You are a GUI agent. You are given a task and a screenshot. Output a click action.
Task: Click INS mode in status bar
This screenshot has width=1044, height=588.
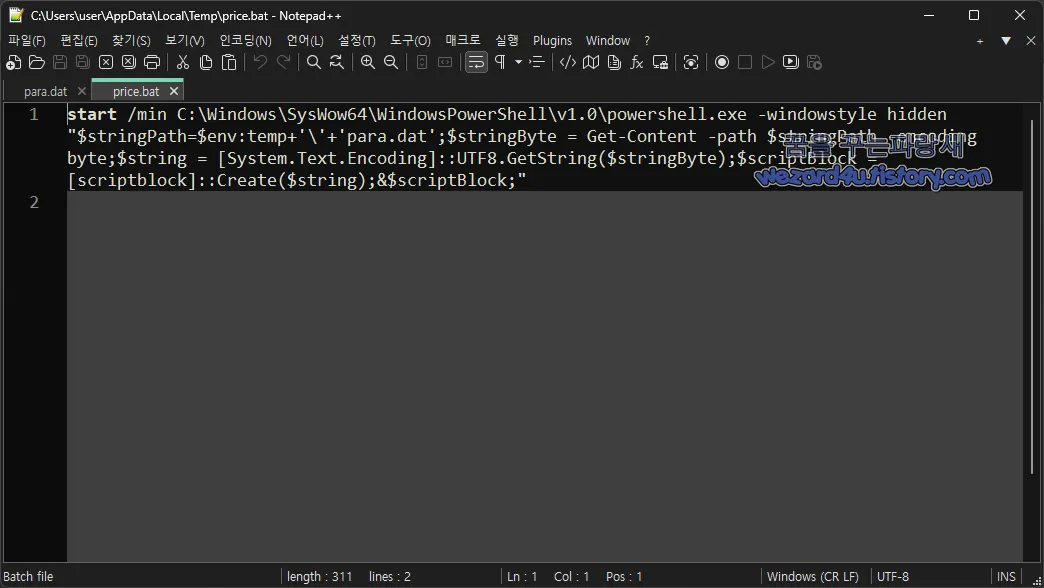(x=1006, y=577)
